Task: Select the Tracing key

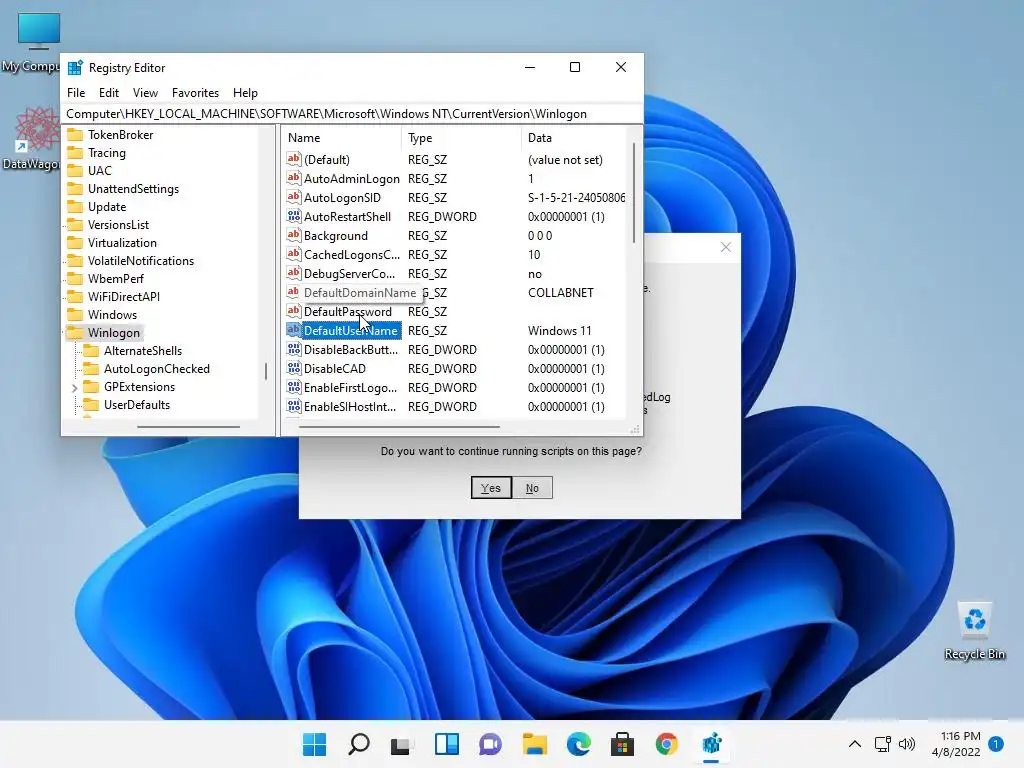Action: pos(106,153)
